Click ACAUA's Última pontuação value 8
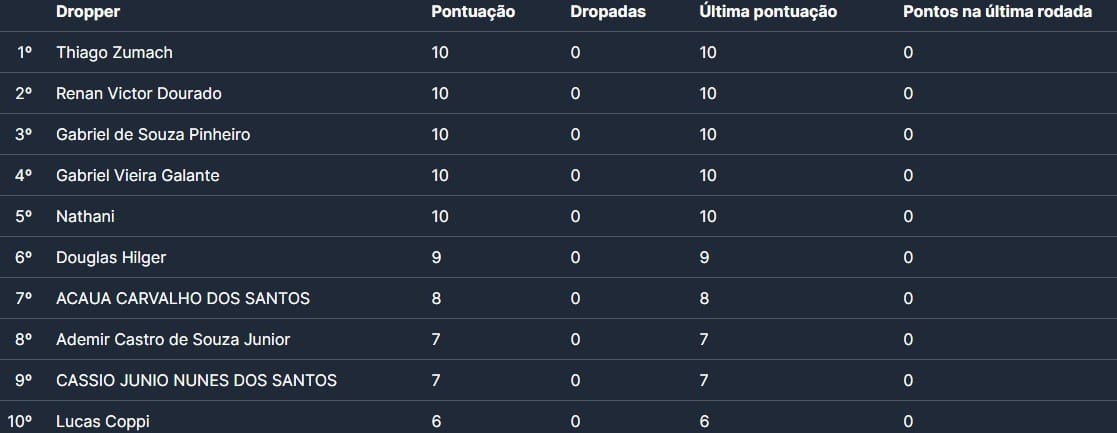The height and width of the screenshot is (433, 1117). [x=704, y=298]
